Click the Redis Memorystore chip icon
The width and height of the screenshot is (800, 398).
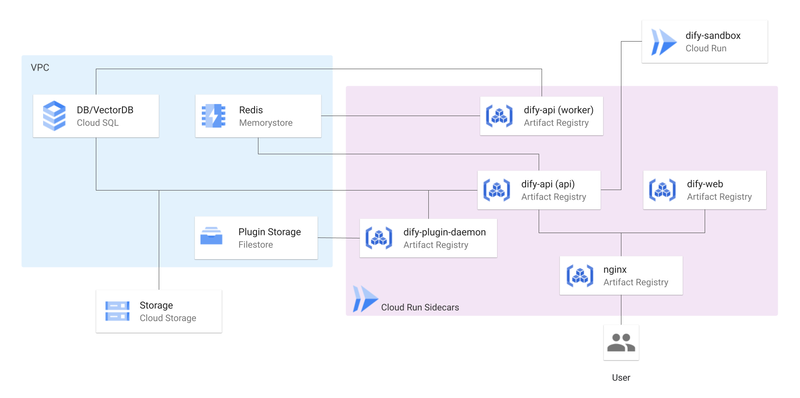(x=214, y=116)
